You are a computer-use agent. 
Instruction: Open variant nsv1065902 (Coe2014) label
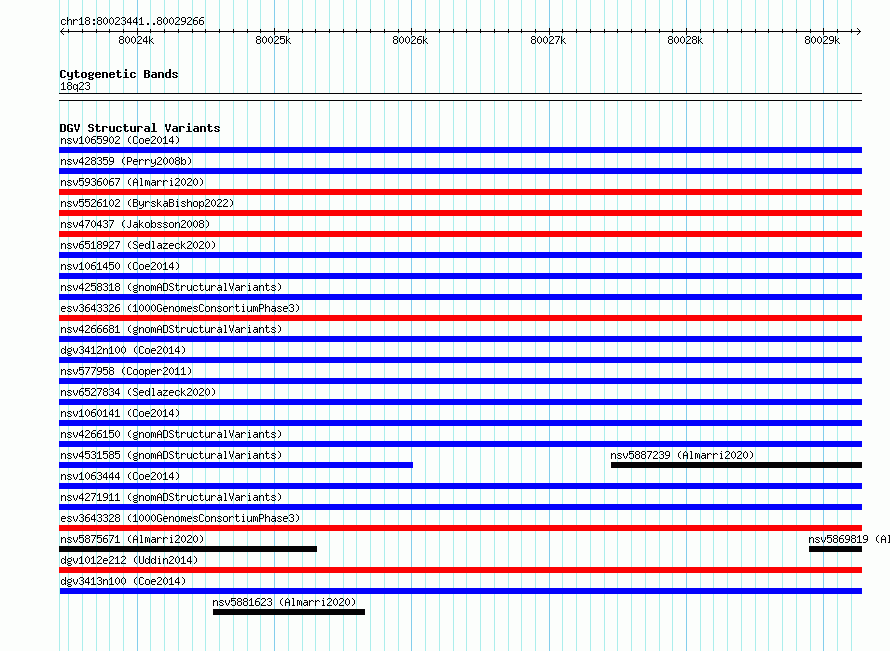(120, 140)
